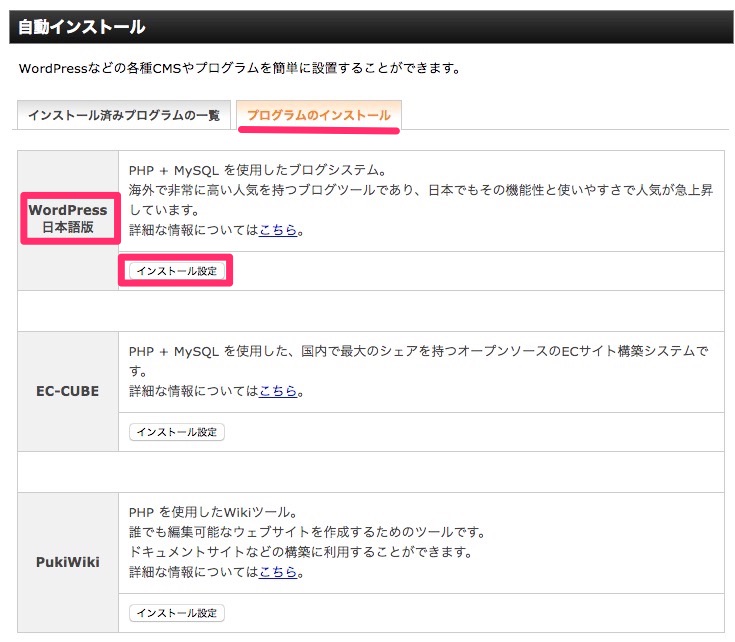
Task: Click the 自動インストール page heading
Action: point(82,27)
